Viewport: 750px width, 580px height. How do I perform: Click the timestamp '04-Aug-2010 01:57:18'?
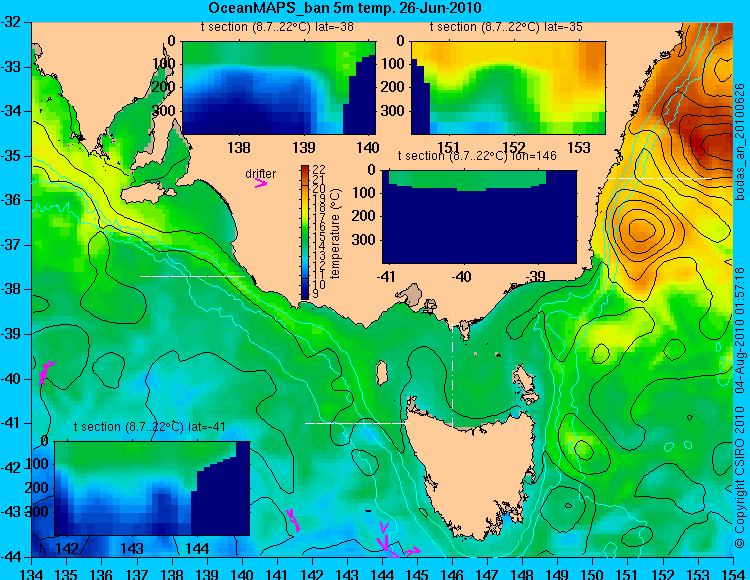[x=740, y=330]
